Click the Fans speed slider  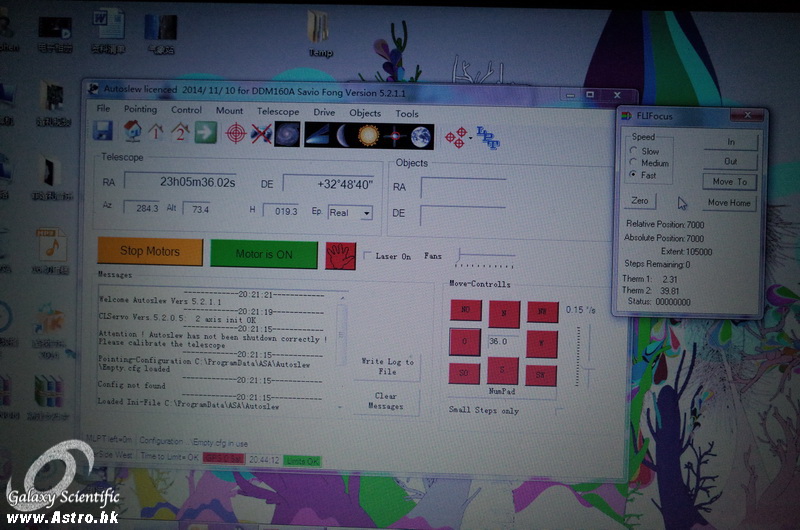(x=485, y=257)
